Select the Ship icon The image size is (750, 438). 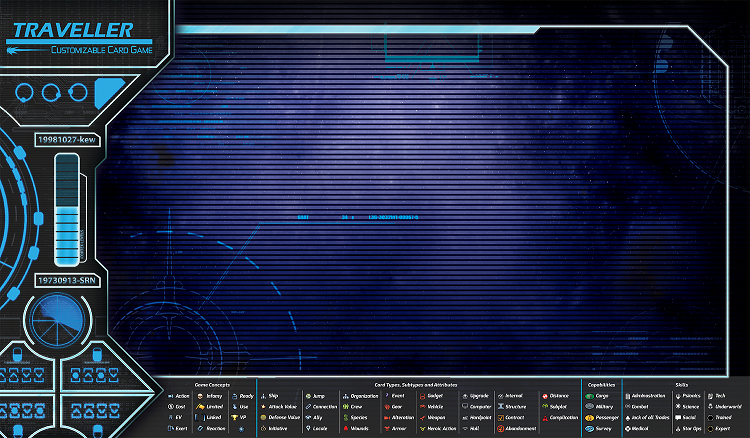[x=263, y=396]
